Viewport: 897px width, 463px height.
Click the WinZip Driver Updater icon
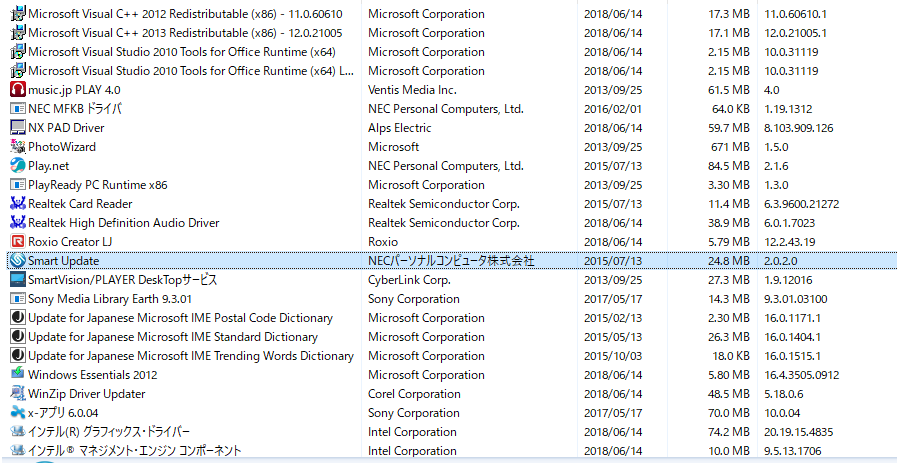tap(18, 394)
